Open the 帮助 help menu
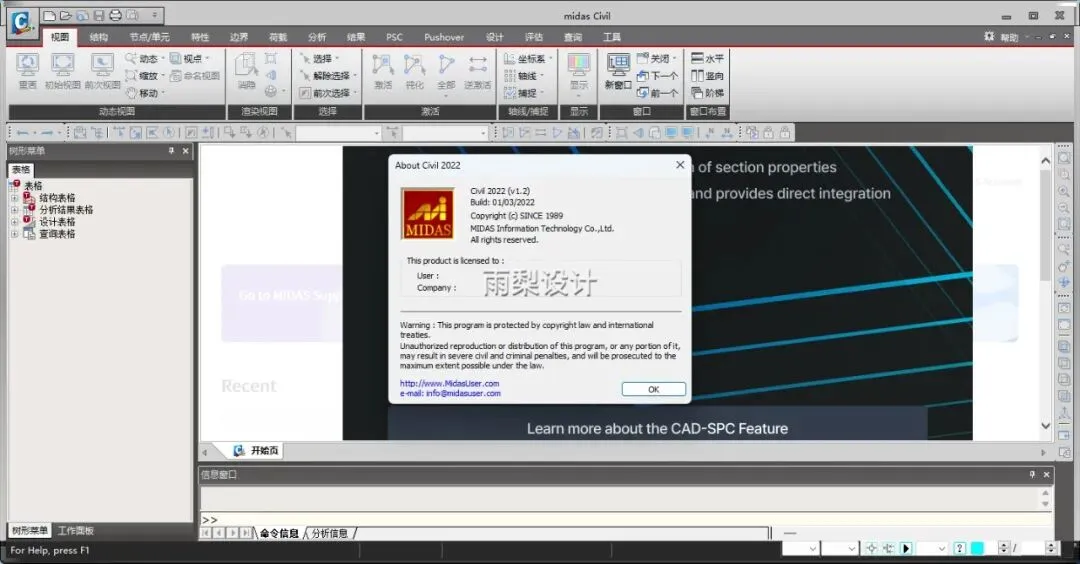The image size is (1080, 564). 1009,37
